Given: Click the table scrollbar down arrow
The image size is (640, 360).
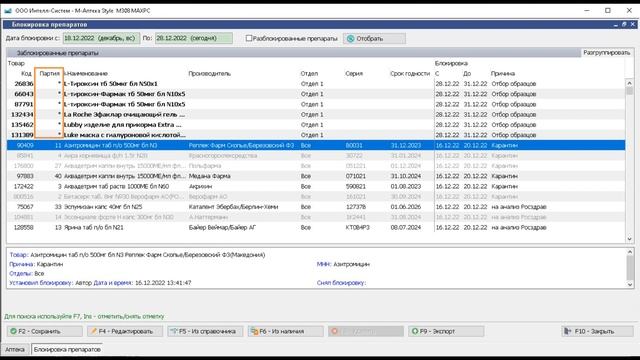Looking at the screenshot, I should pos(629,239).
